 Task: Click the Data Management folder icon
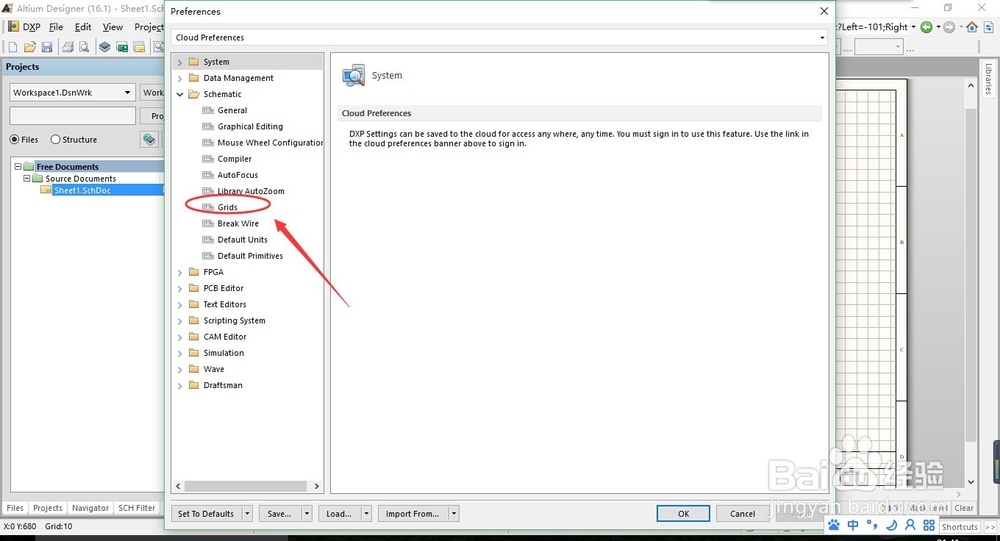pos(194,78)
